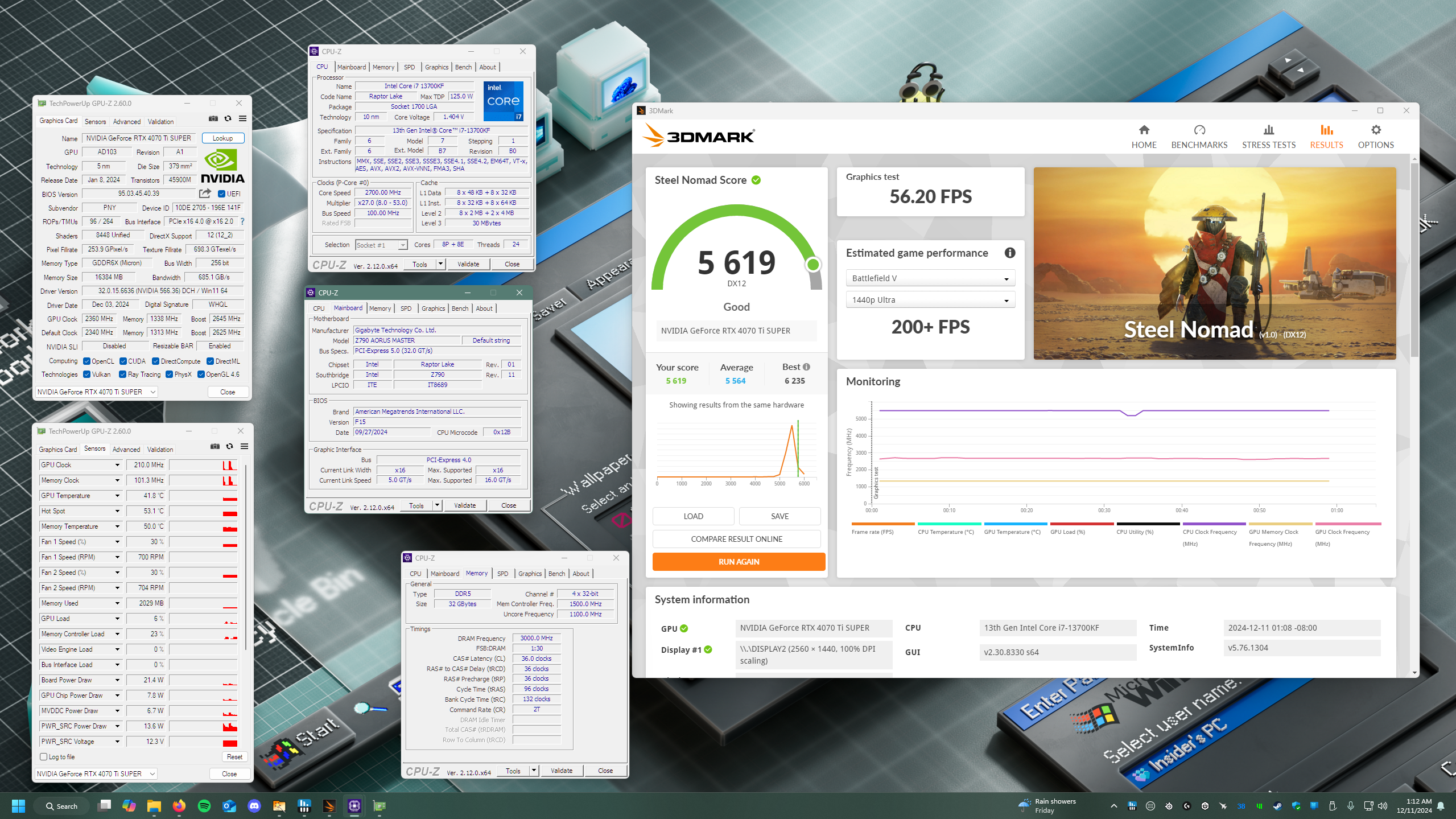Viewport: 1456px width, 819px height.
Task: Click the Intel Core i7 logo in CPU-Z
Action: point(503,101)
